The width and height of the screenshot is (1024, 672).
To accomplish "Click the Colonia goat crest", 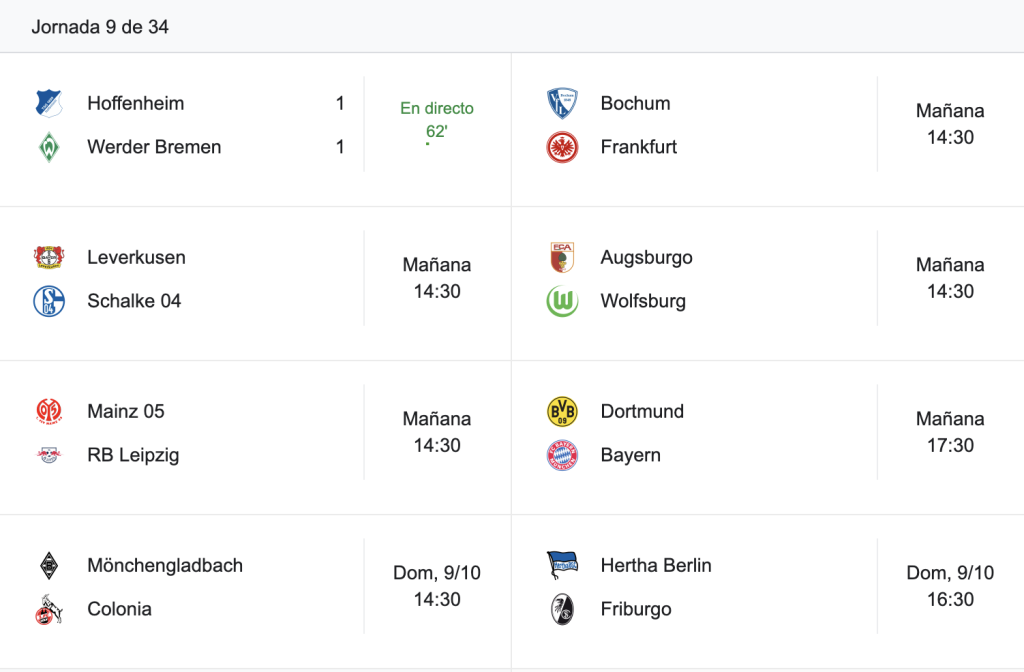I will coord(49,609).
